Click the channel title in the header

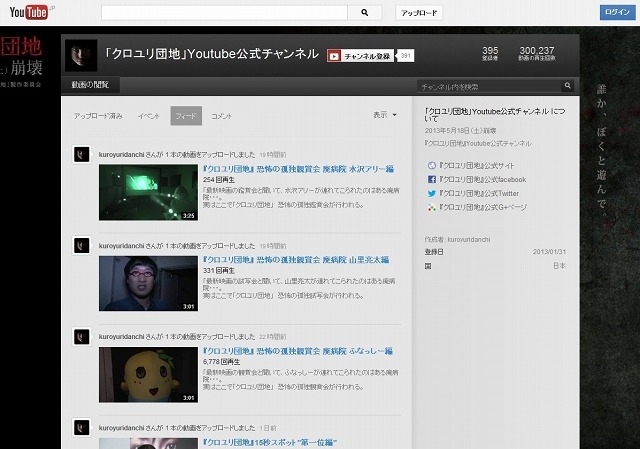211,54
